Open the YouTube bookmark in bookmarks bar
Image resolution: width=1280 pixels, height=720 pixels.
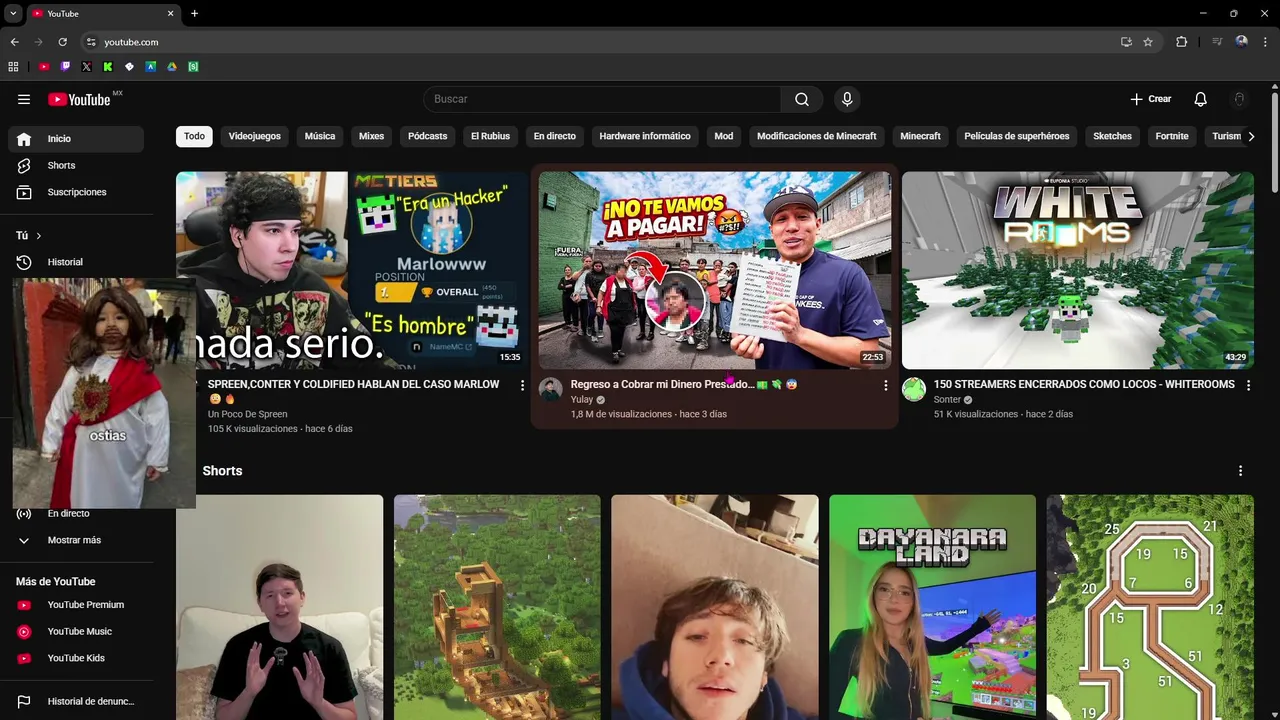(x=44, y=67)
